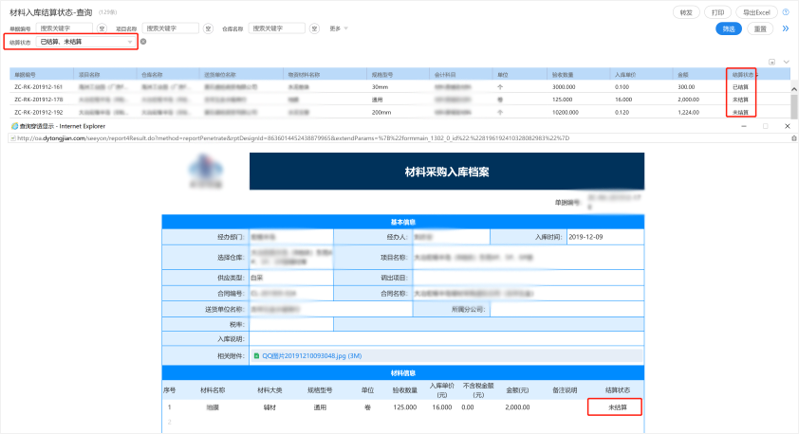Click the 打印 print button

pos(717,12)
